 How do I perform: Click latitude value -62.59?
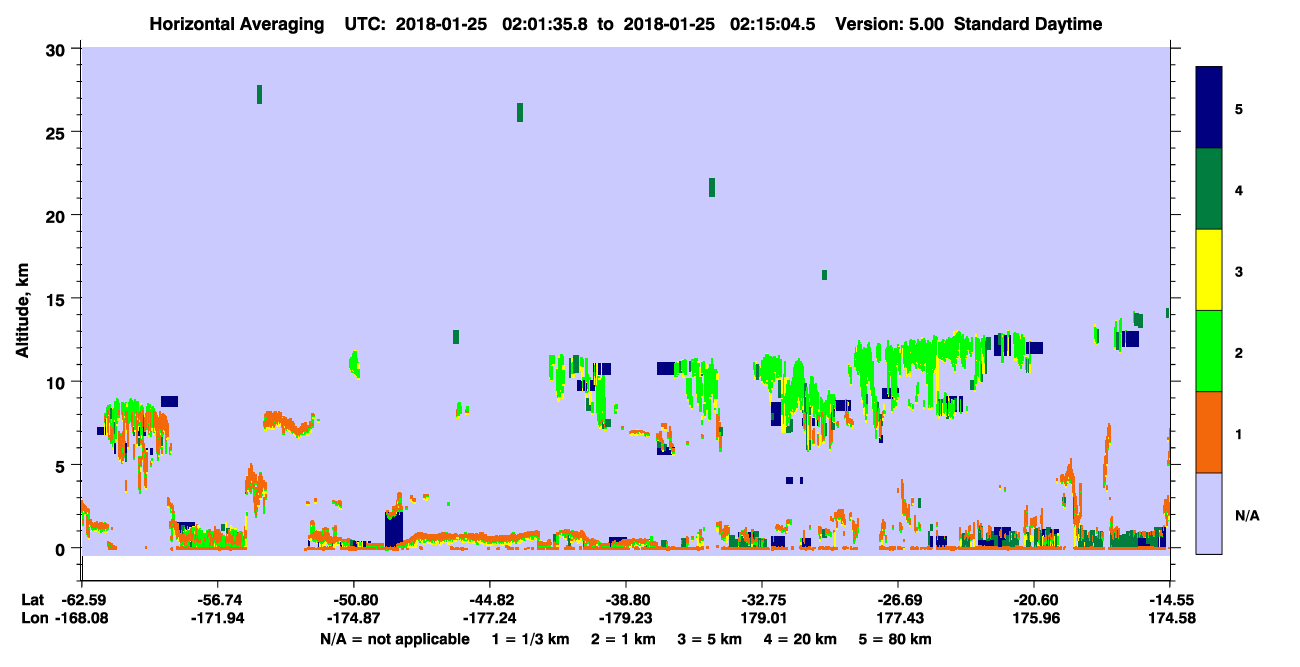pyautogui.click(x=82, y=600)
